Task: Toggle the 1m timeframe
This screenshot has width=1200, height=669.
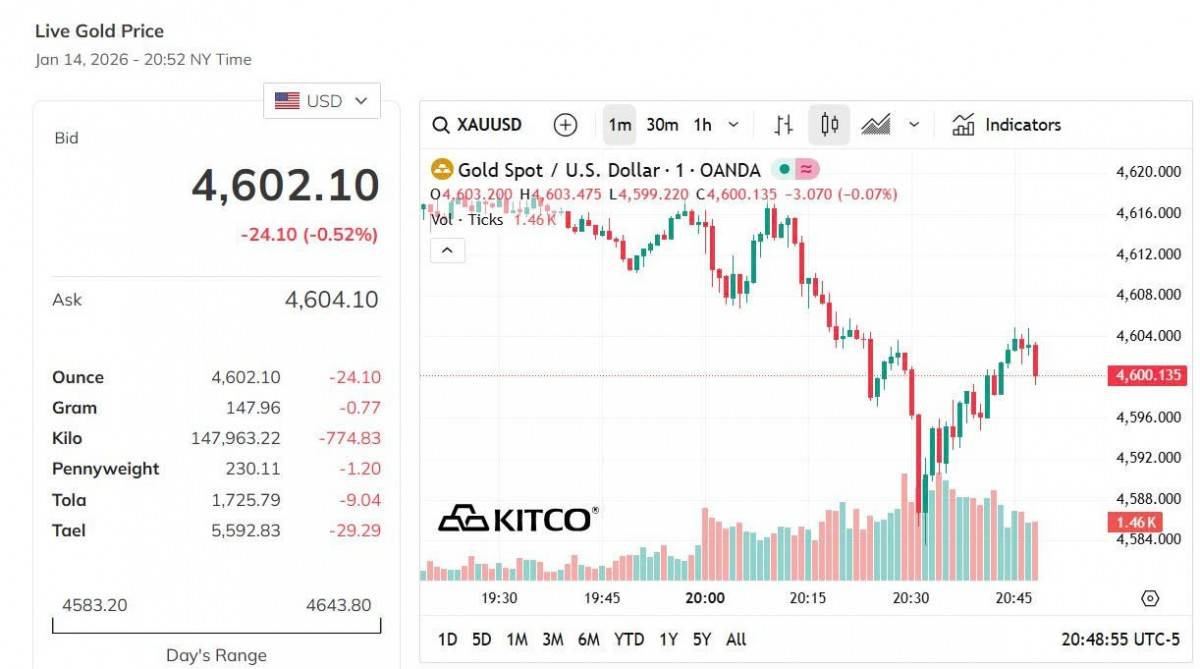Action: pyautogui.click(x=620, y=125)
